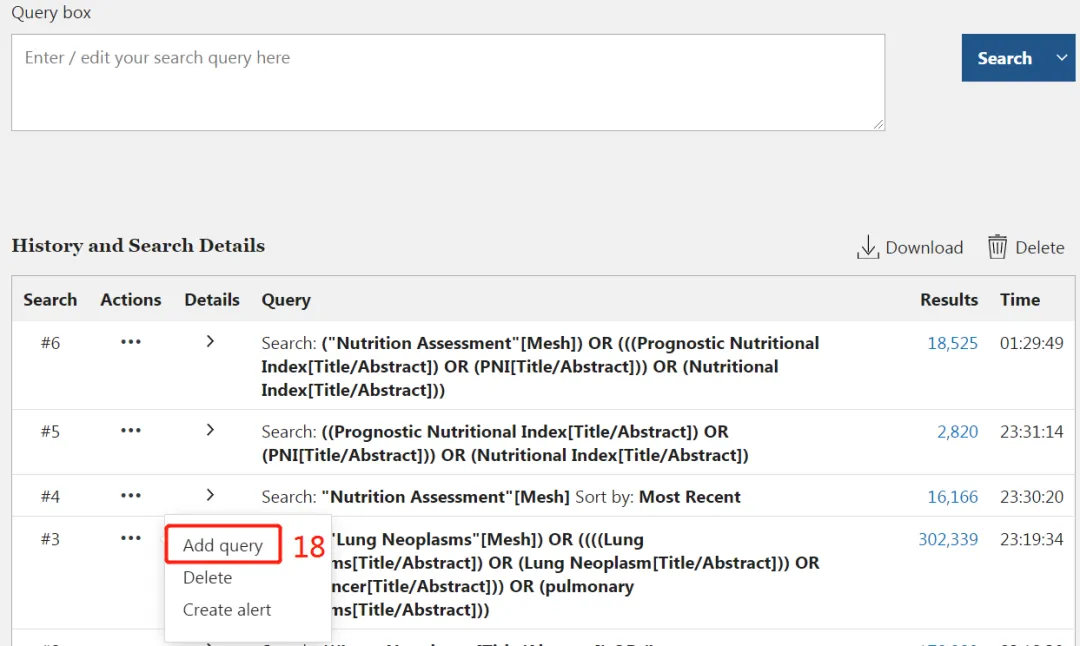Grab the query box resize handle corner
This screenshot has width=1080, height=646.
(x=878, y=124)
